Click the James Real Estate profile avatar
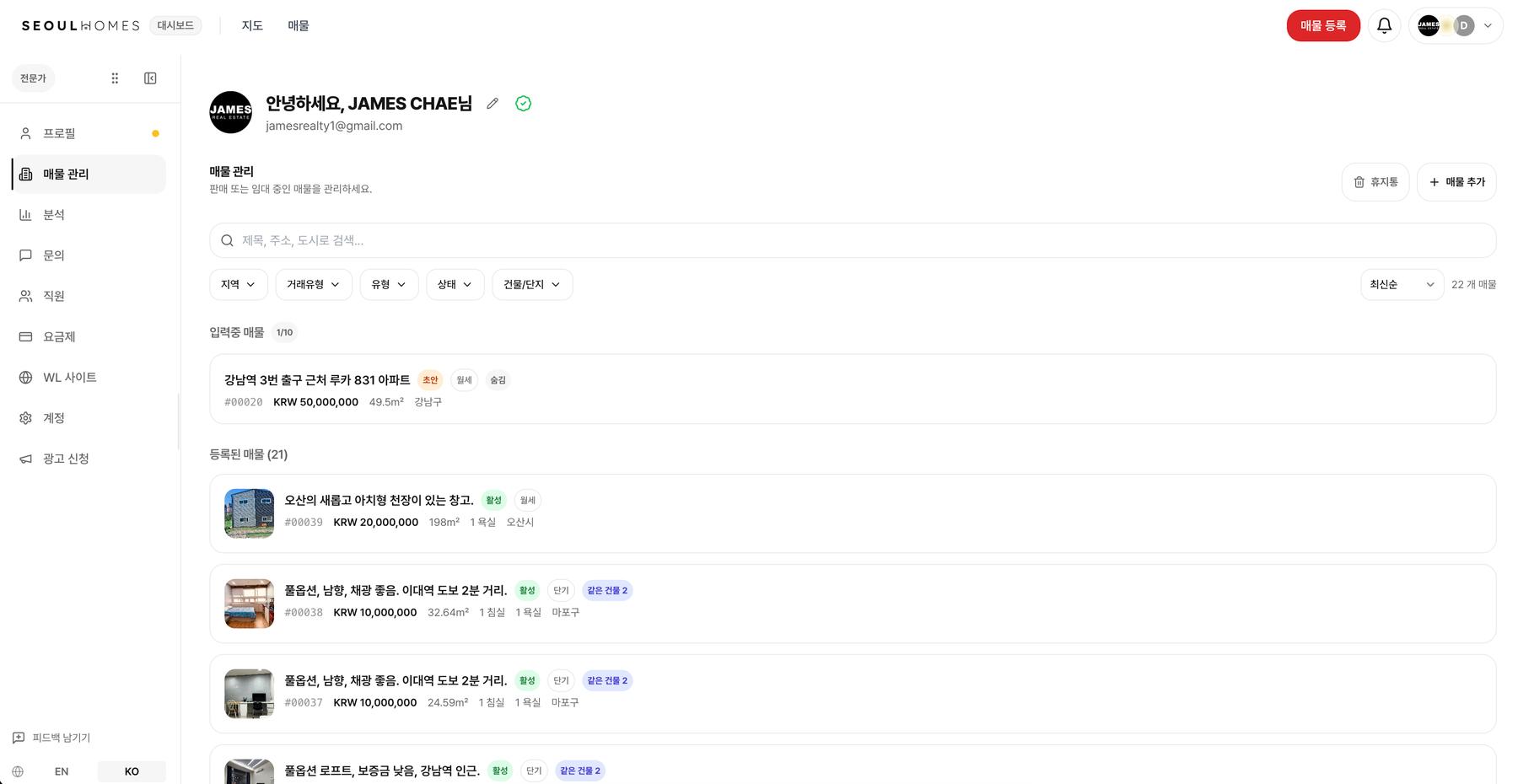1518x784 pixels. click(230, 112)
